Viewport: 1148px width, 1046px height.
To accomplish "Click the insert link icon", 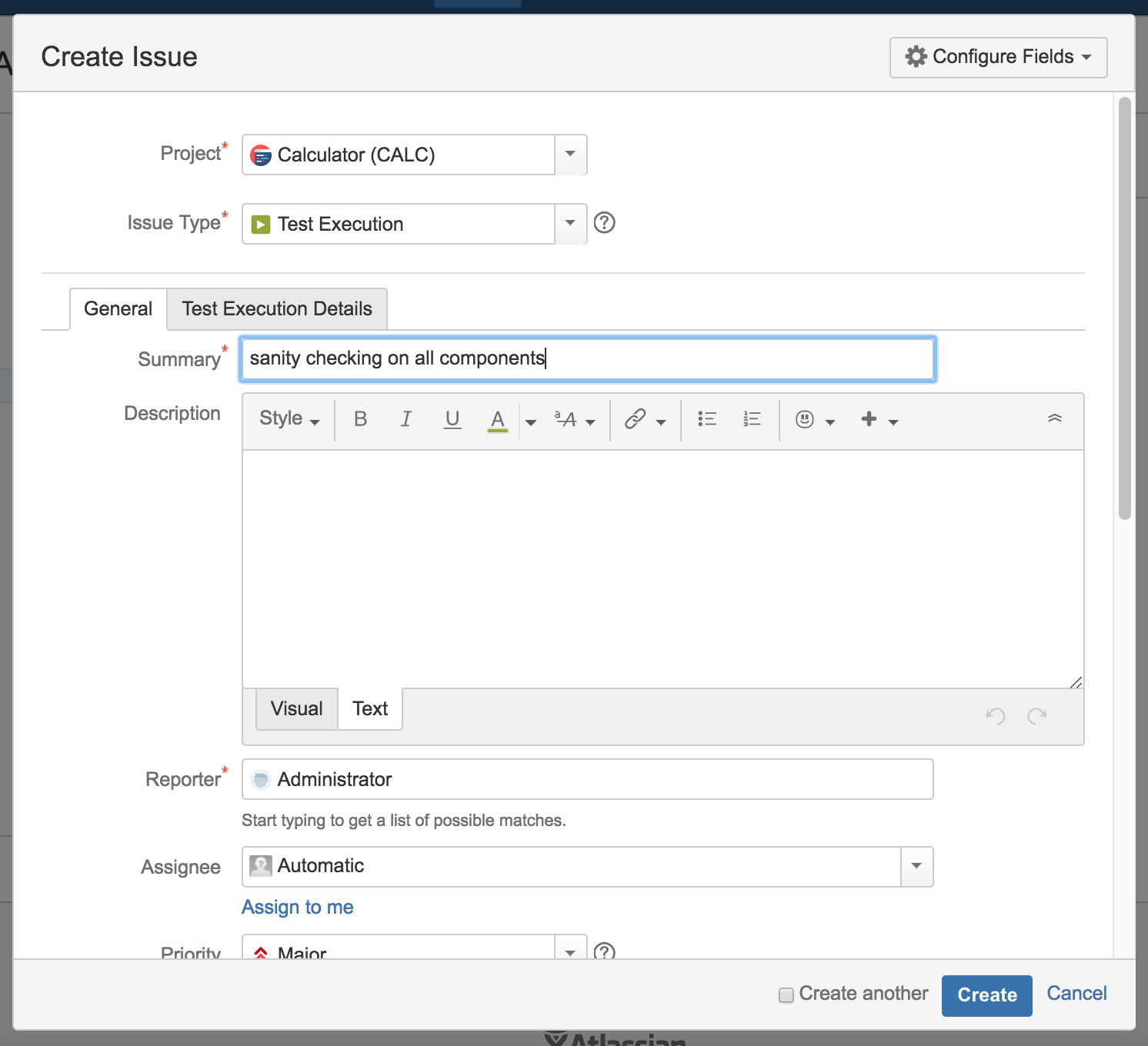I will (x=635, y=419).
